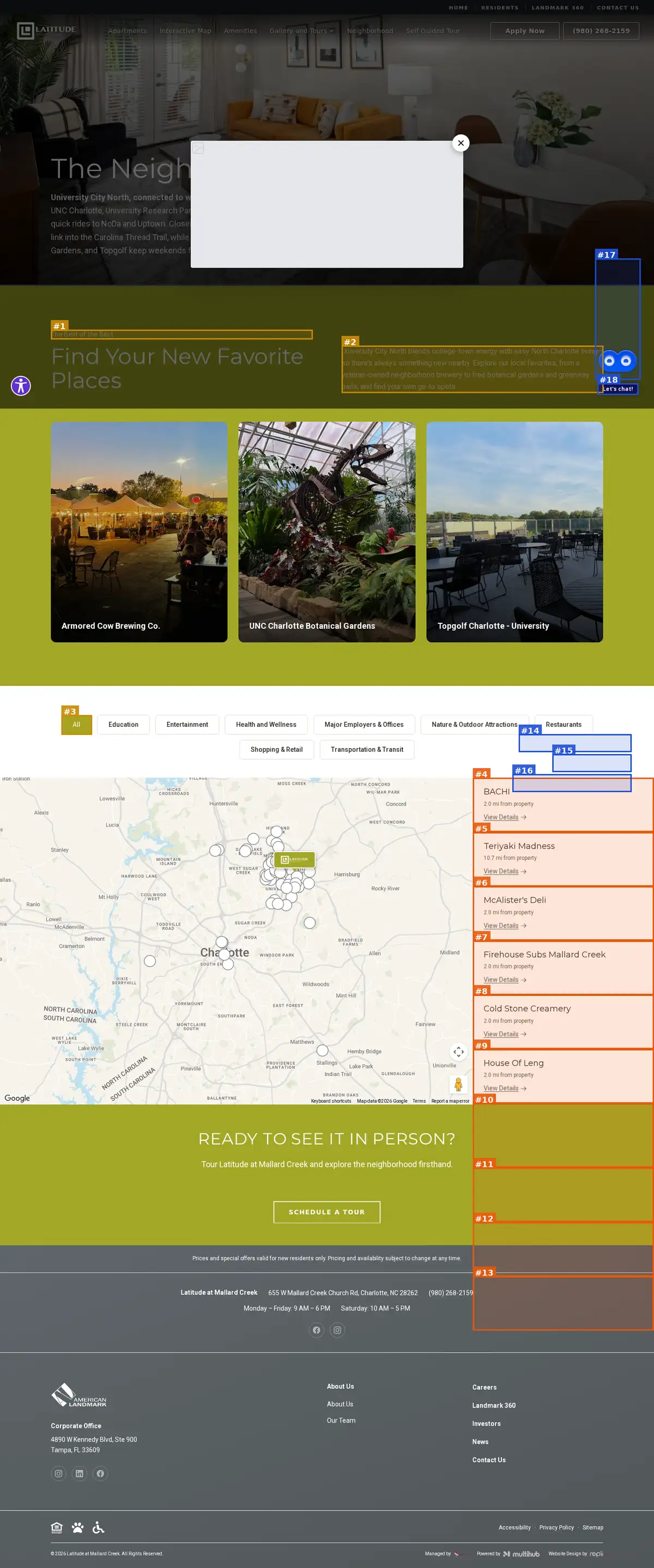Open the Apartments menu item
The height and width of the screenshot is (1568, 654).
[128, 31]
